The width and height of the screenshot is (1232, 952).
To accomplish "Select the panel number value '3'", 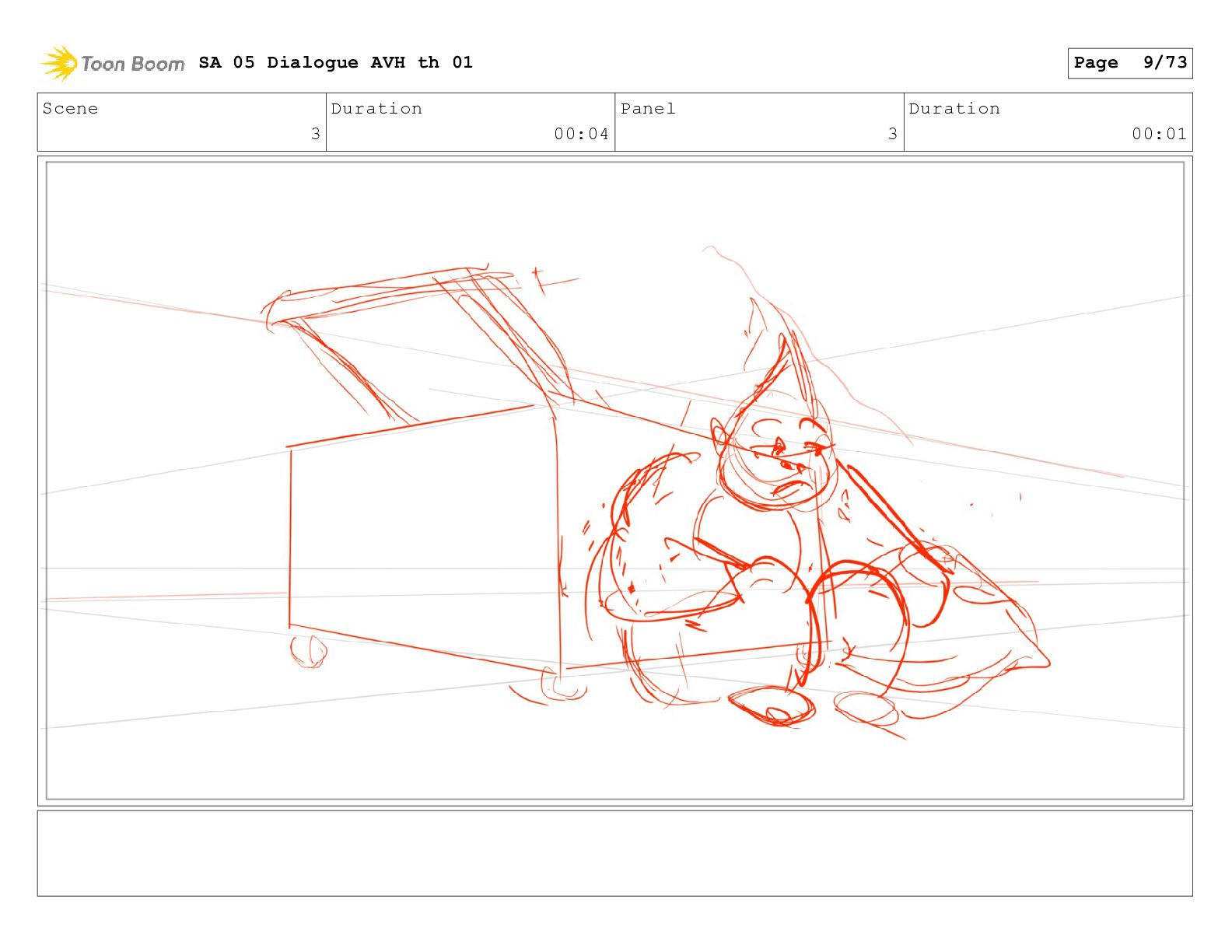I will (893, 134).
